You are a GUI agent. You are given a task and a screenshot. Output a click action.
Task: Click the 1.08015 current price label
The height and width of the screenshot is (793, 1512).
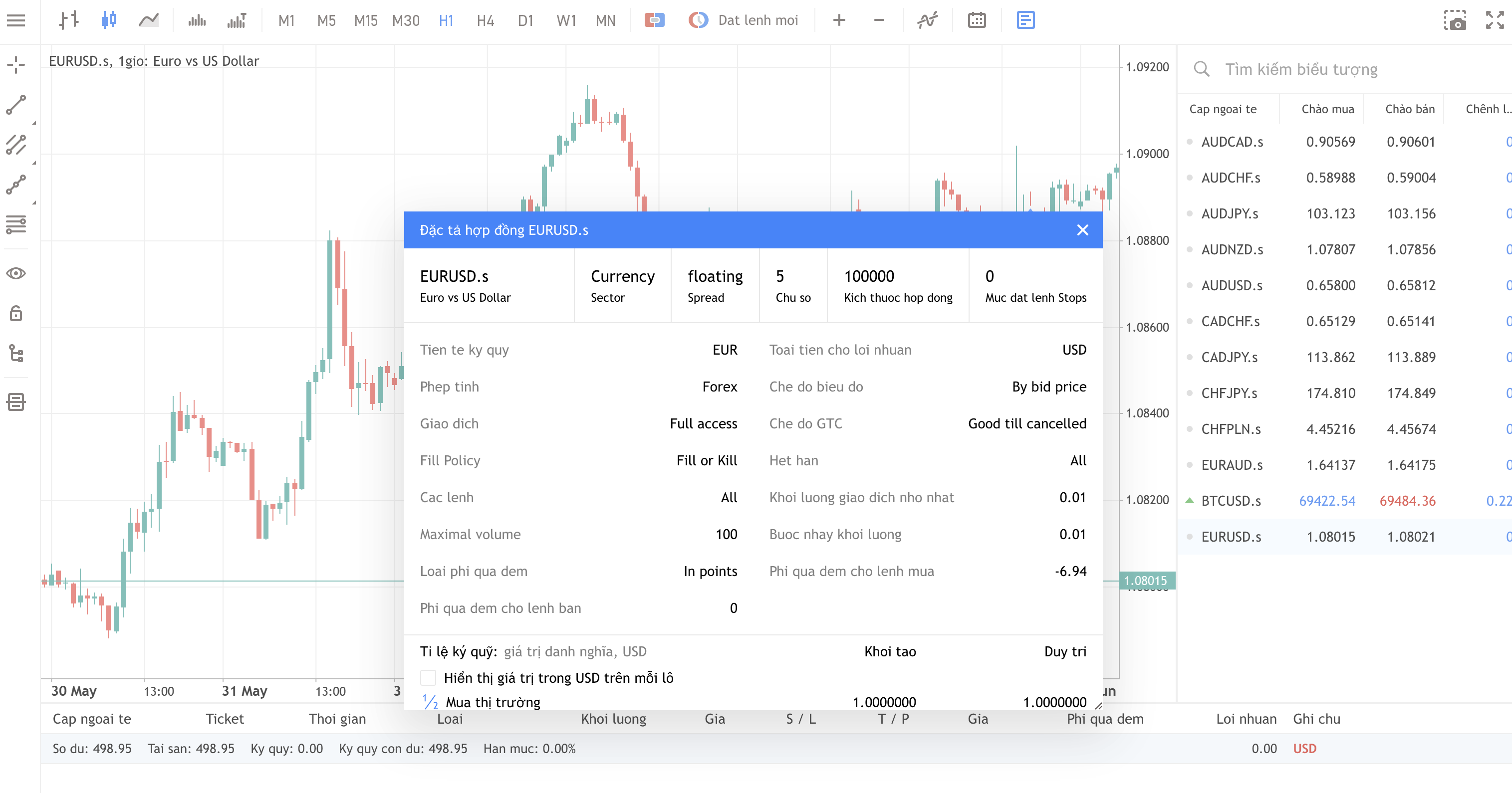tap(1146, 581)
